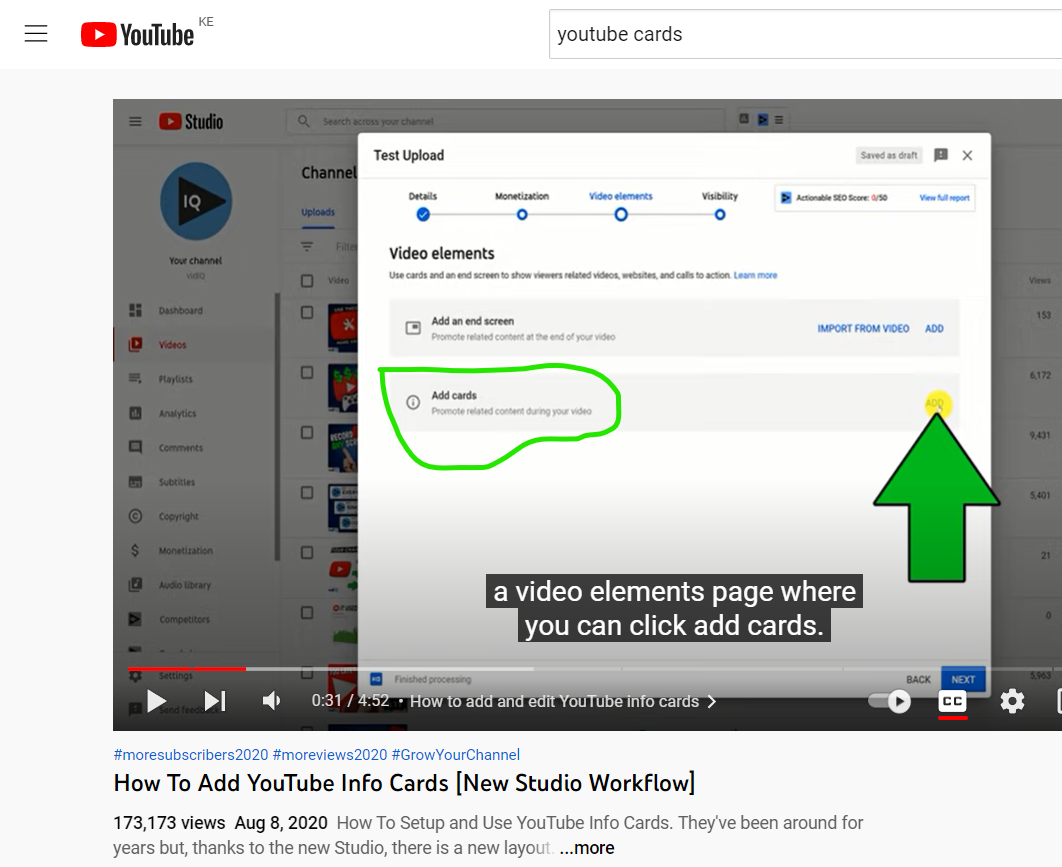The image size is (1062, 867).
Task: Open the YouTube hamburger guide menu
Action: click(36, 33)
